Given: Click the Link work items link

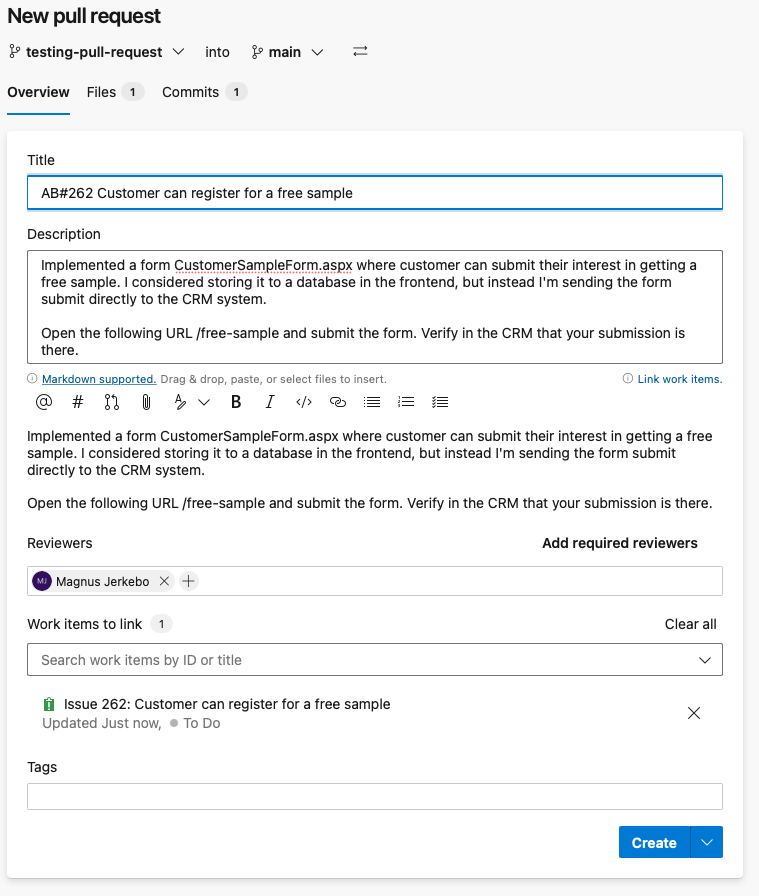Looking at the screenshot, I should 680,379.
